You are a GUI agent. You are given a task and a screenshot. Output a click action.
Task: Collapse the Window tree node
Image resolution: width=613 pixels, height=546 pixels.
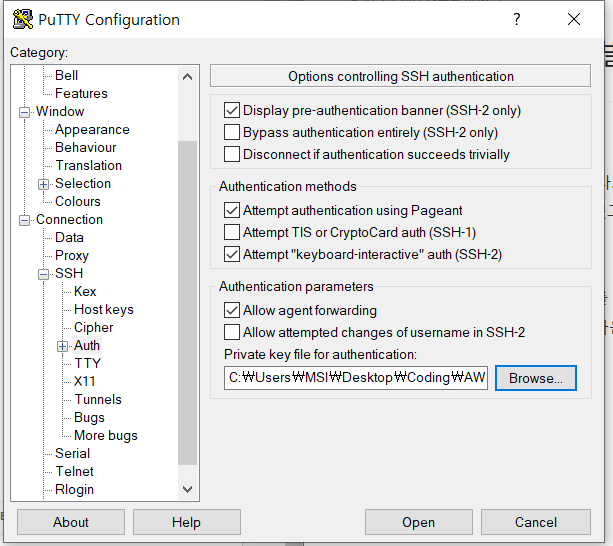(24, 113)
